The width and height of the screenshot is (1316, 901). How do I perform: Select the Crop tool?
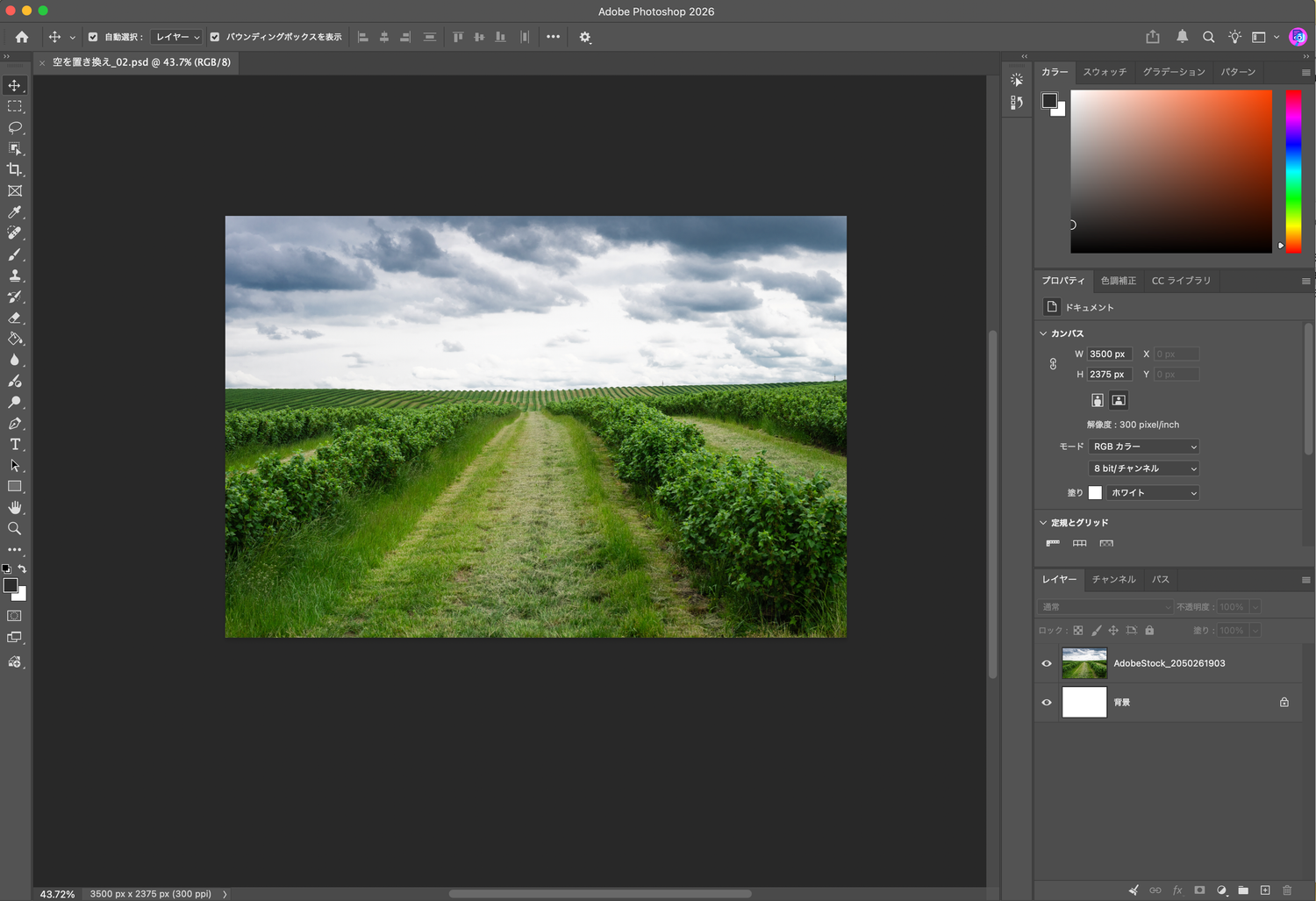[15, 169]
